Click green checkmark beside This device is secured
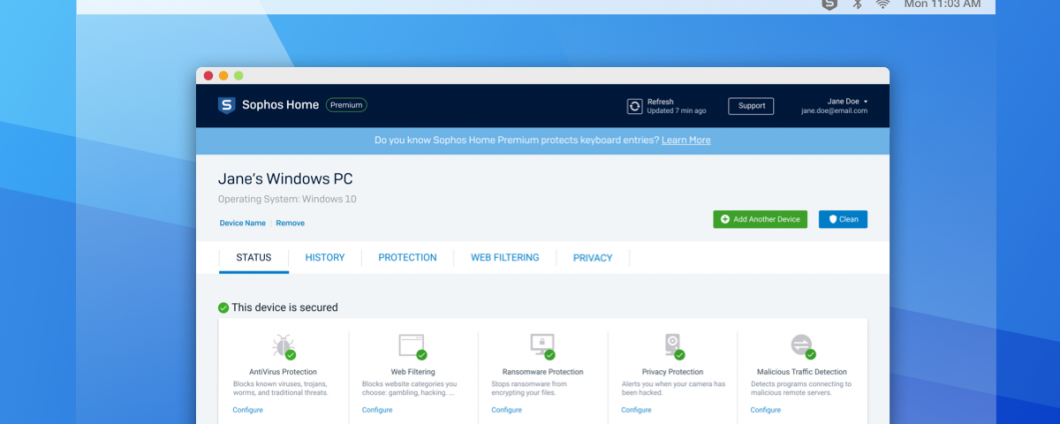Screen dimensions: 1060x424 point(223,308)
